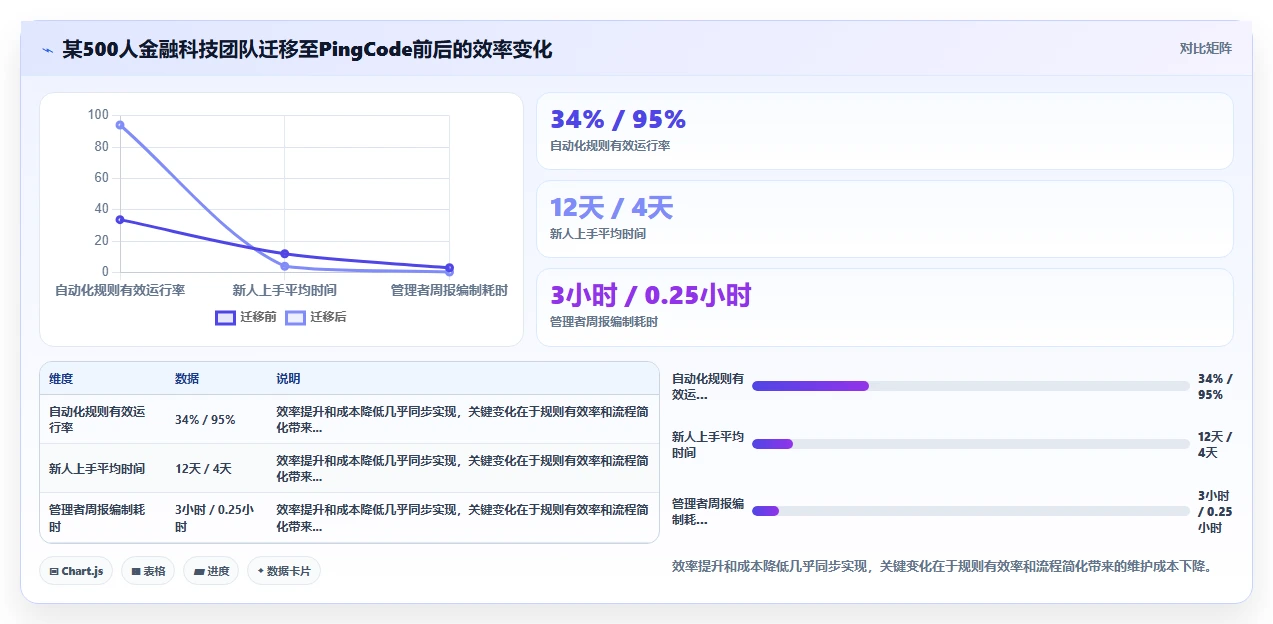Toggle the 迁移后 legend series
1273x624 pixels.
(x=316, y=317)
